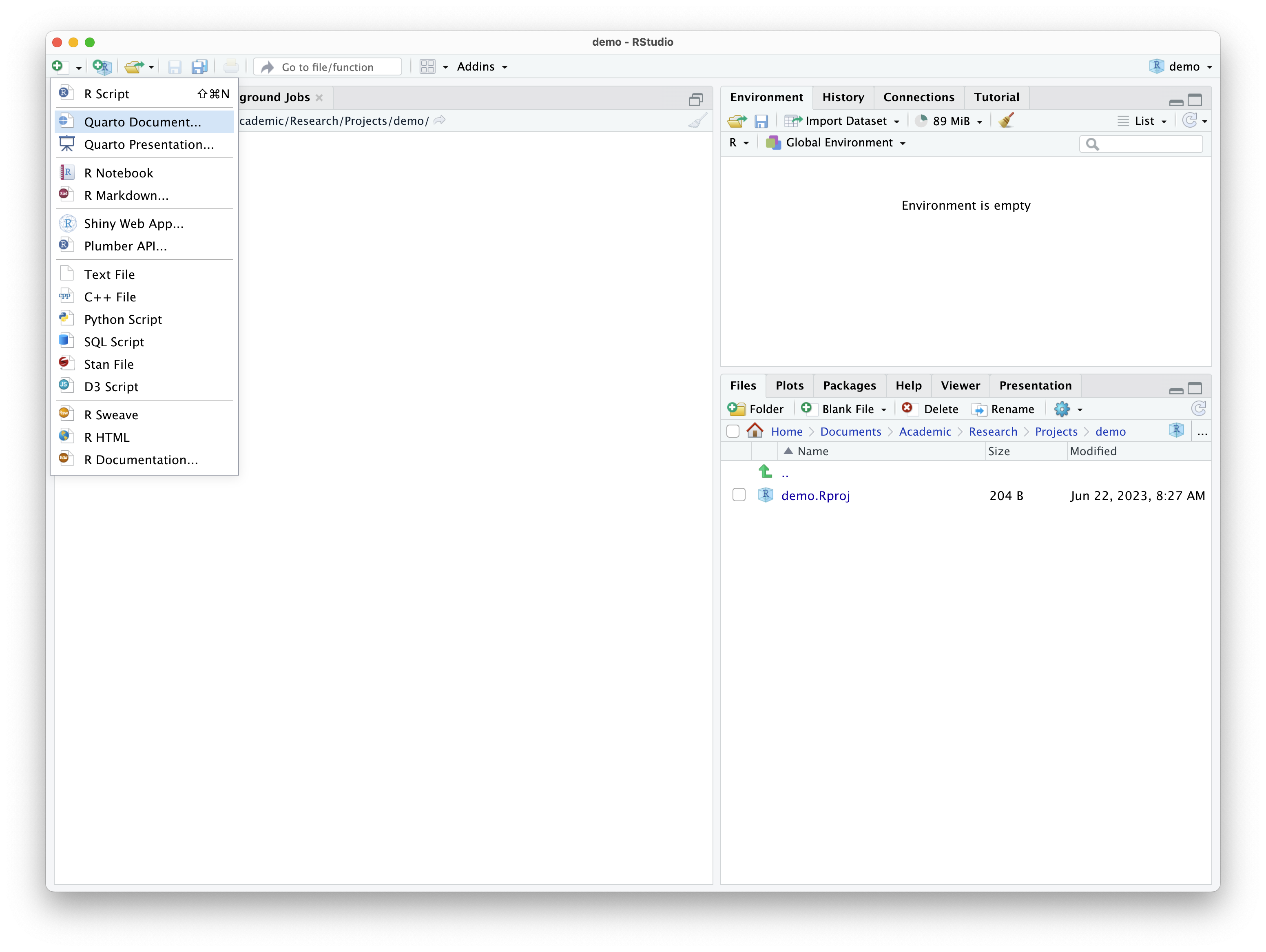Screen dimensions: 1266x952
Task: Click the Rename button in Files pane
Action: tap(1004, 409)
